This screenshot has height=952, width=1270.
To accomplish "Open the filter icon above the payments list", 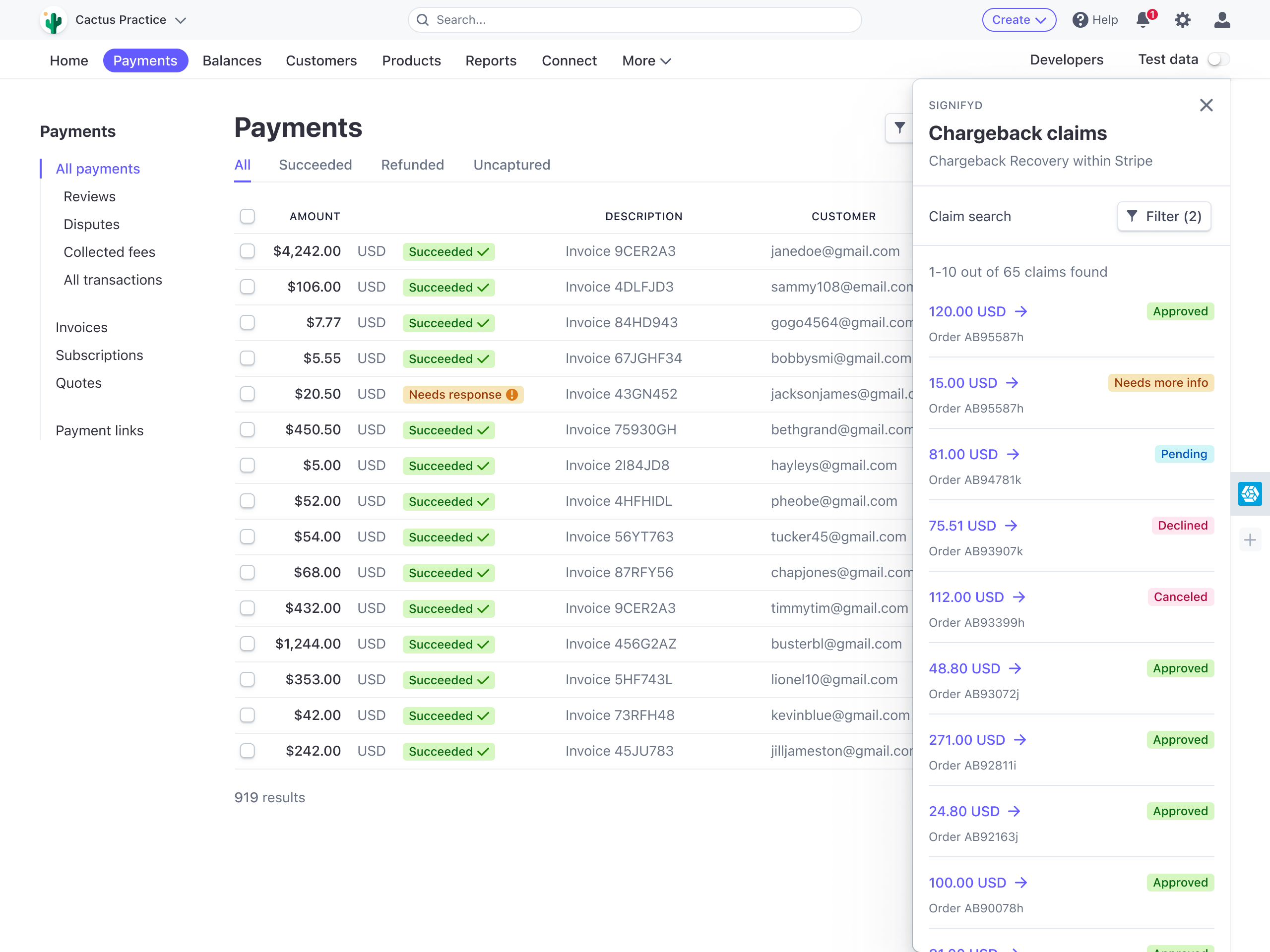I will pyautogui.click(x=899, y=128).
